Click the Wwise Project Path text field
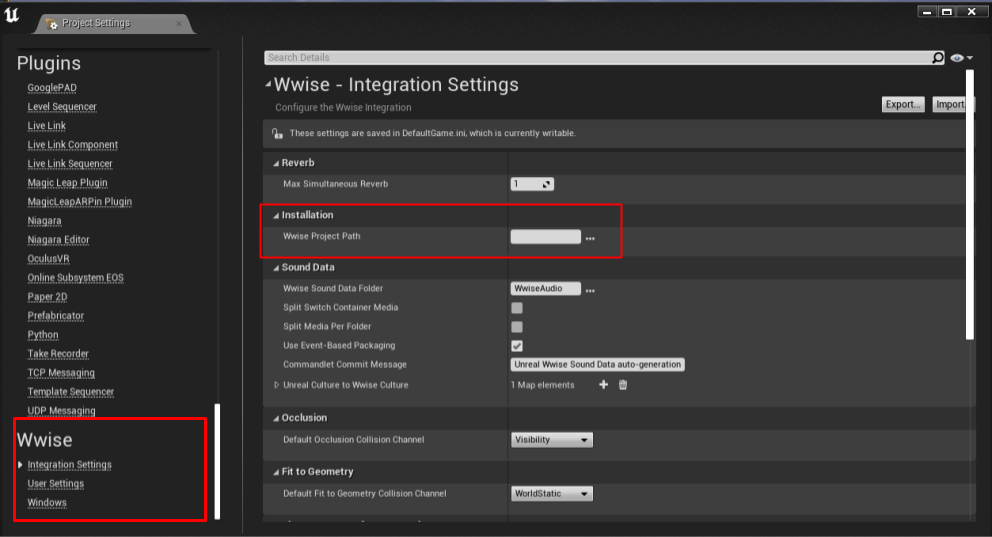The image size is (992, 537). 545,237
